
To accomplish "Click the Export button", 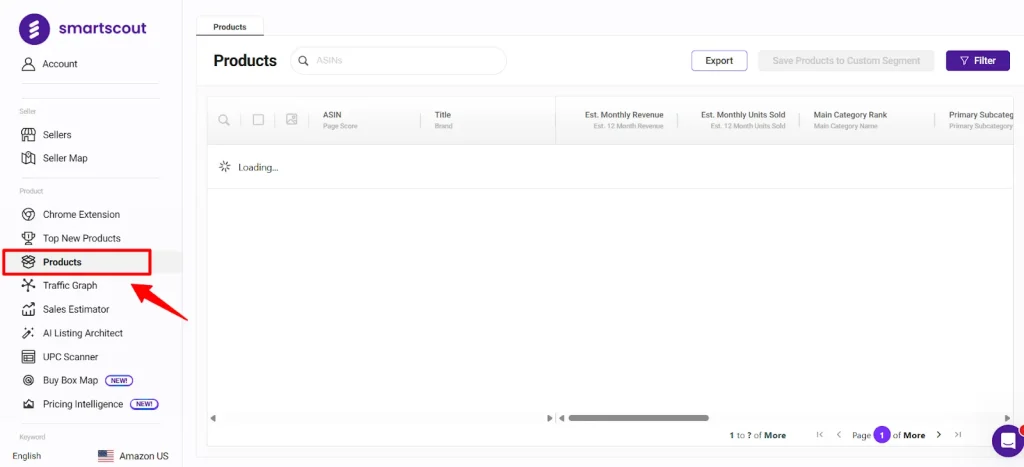I will (x=719, y=61).
